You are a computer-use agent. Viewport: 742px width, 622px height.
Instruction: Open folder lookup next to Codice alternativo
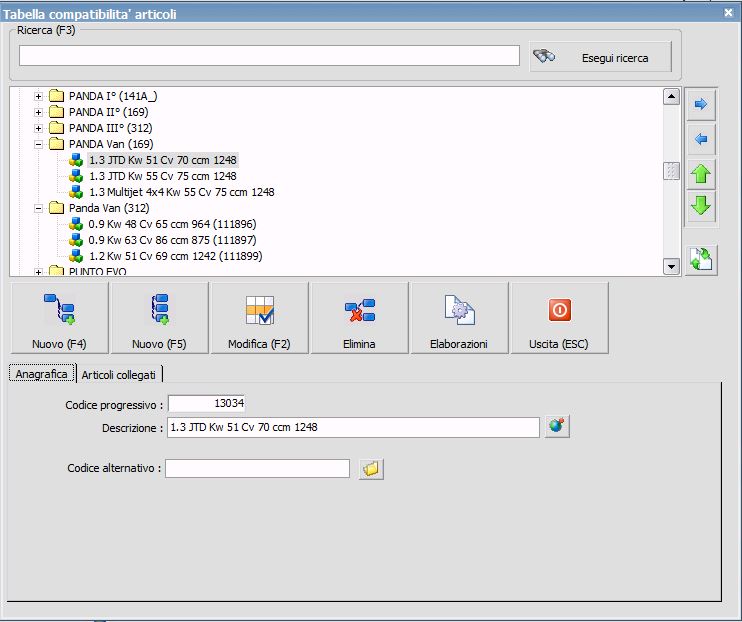pyautogui.click(x=371, y=469)
